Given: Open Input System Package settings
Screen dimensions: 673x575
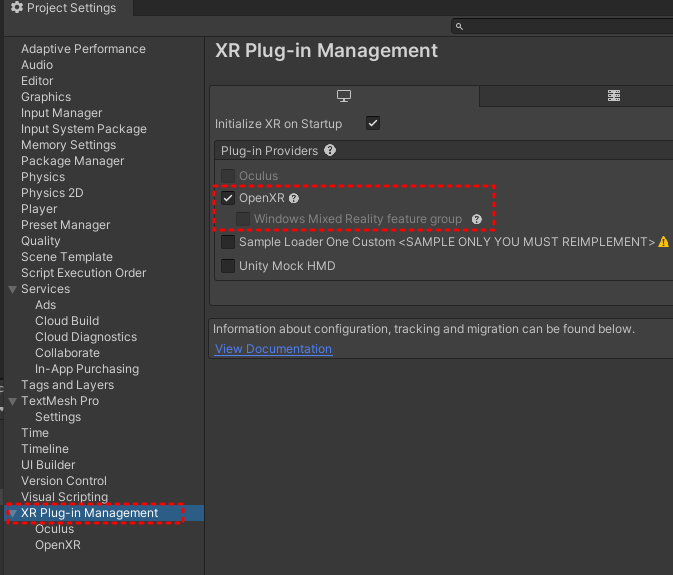Looking at the screenshot, I should [84, 129].
